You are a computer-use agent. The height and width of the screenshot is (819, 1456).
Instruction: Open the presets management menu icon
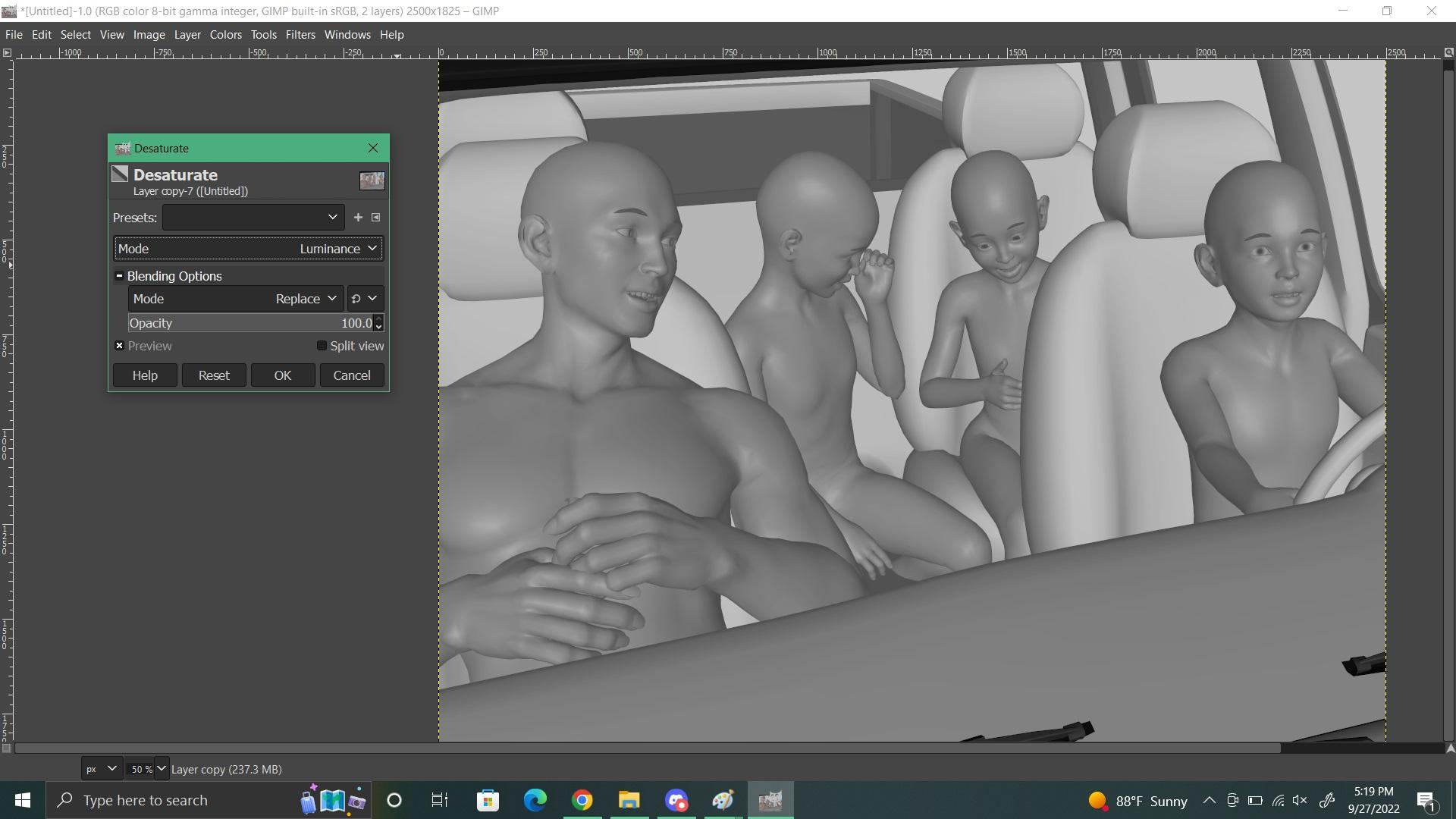(375, 218)
